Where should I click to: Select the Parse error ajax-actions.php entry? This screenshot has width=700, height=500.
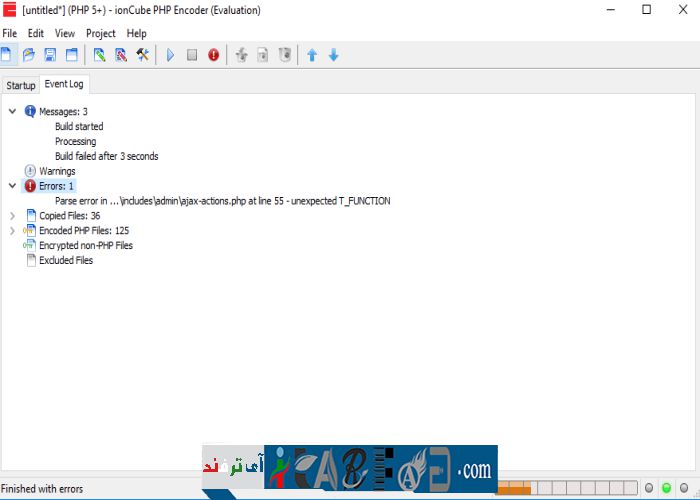[x=222, y=201]
